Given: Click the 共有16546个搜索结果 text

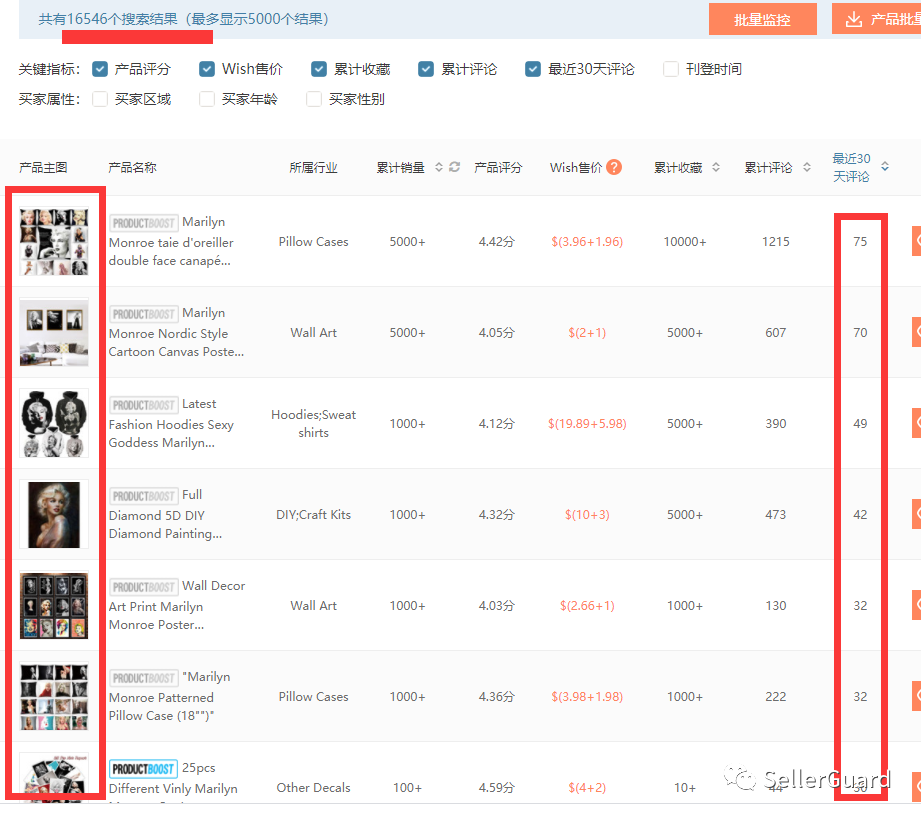Looking at the screenshot, I should (108, 19).
